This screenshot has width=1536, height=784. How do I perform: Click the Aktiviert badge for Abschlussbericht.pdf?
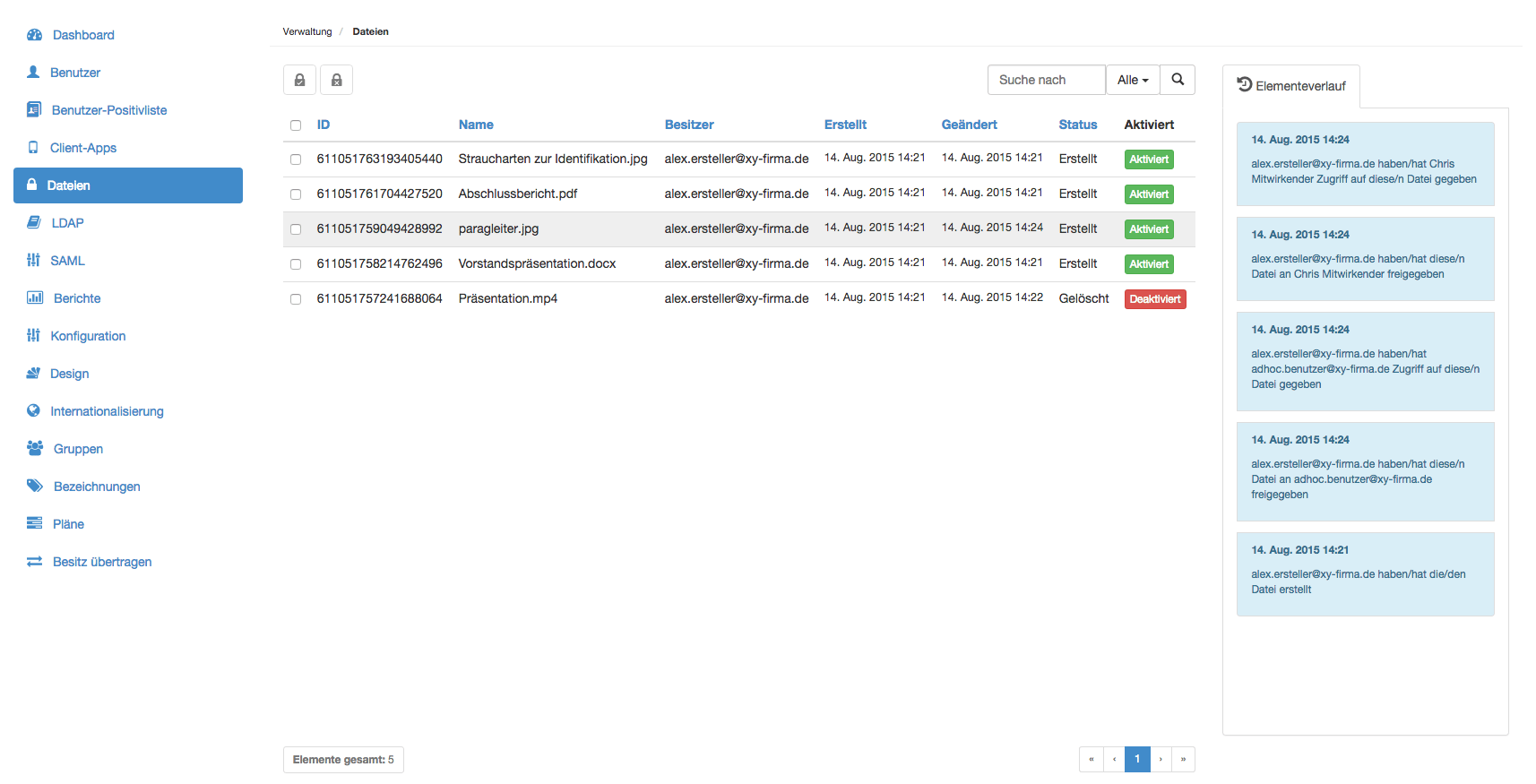pyautogui.click(x=1149, y=194)
